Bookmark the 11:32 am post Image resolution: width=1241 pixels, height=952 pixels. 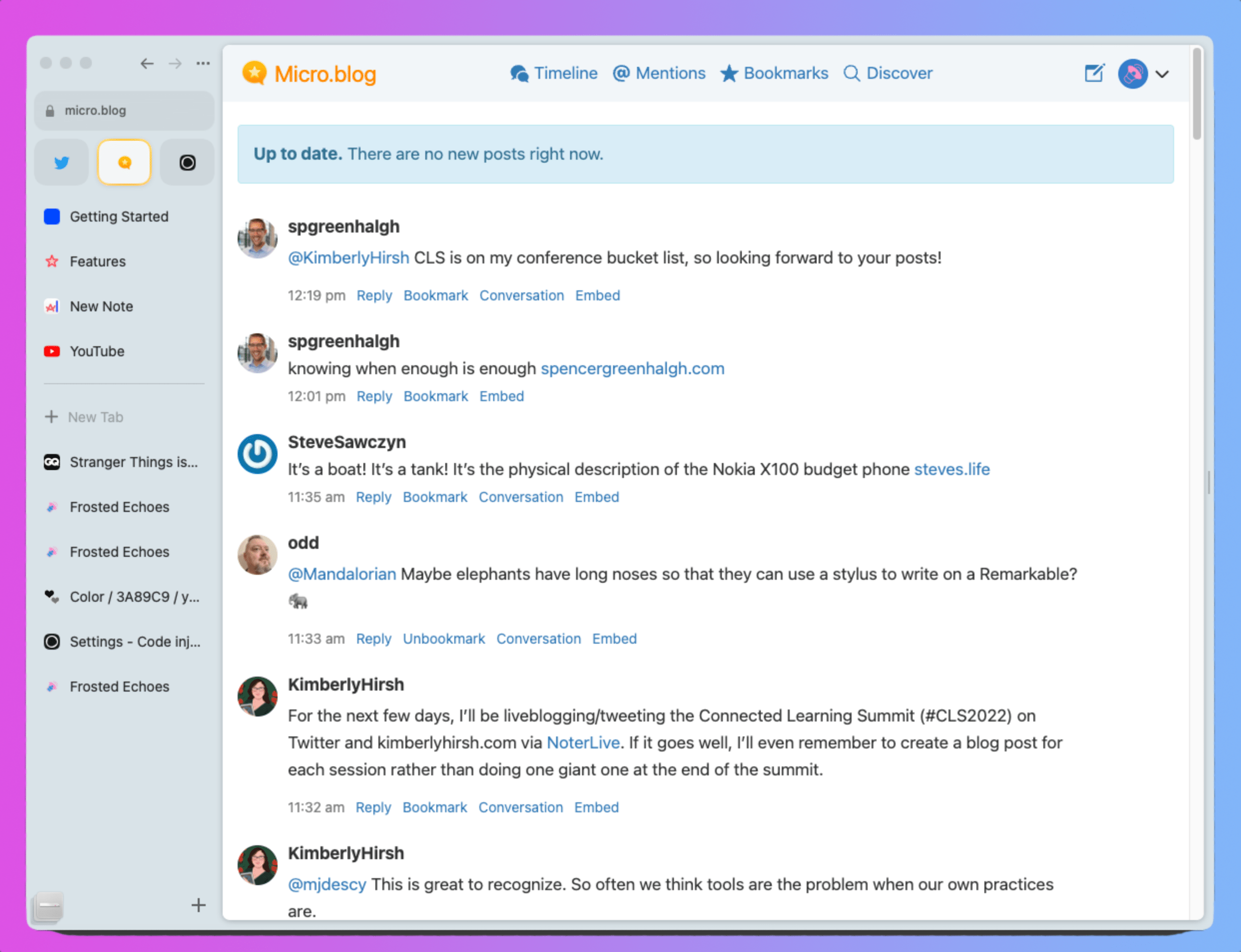pos(435,807)
